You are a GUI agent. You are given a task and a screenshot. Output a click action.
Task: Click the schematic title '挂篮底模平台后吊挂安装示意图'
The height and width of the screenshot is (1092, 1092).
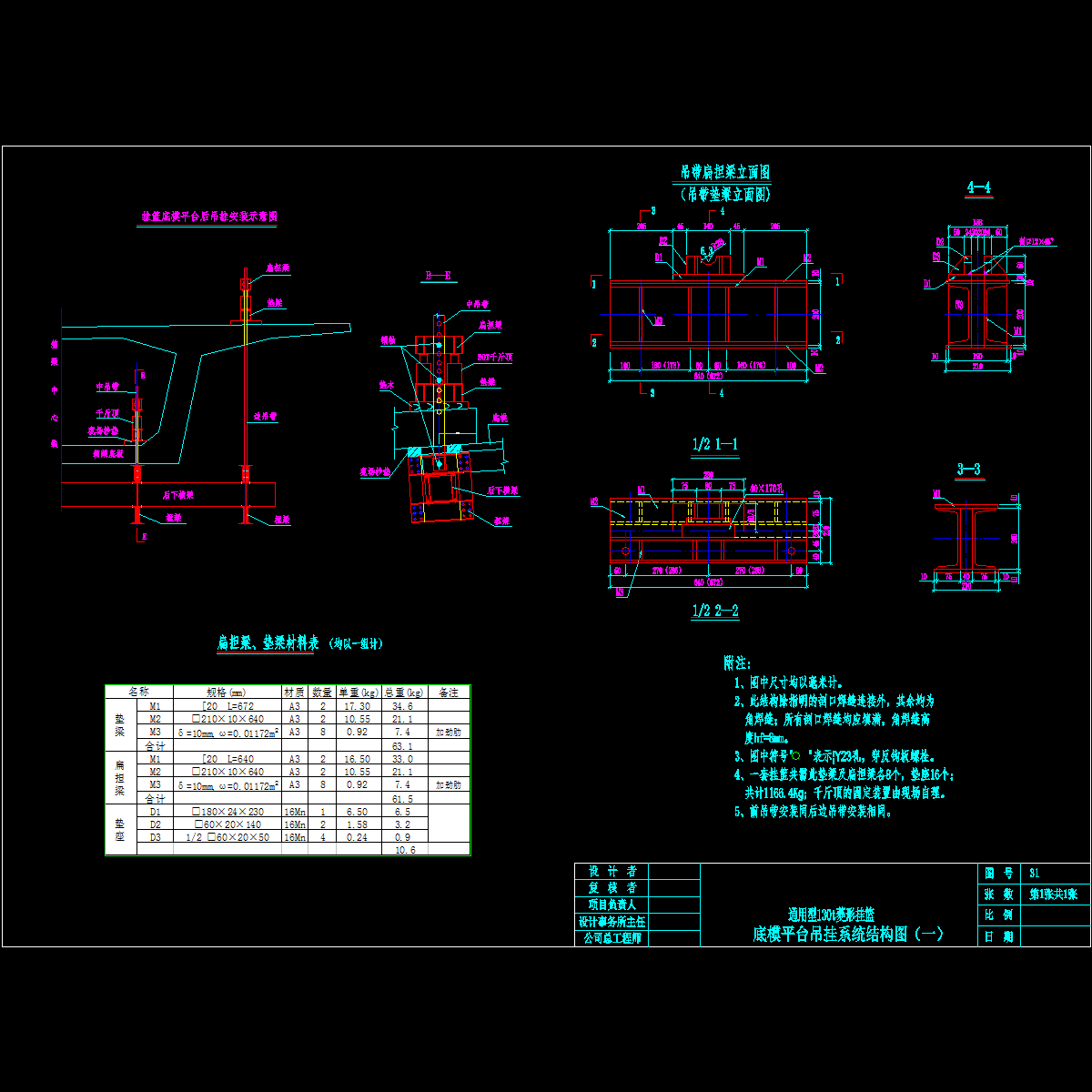pos(208,217)
